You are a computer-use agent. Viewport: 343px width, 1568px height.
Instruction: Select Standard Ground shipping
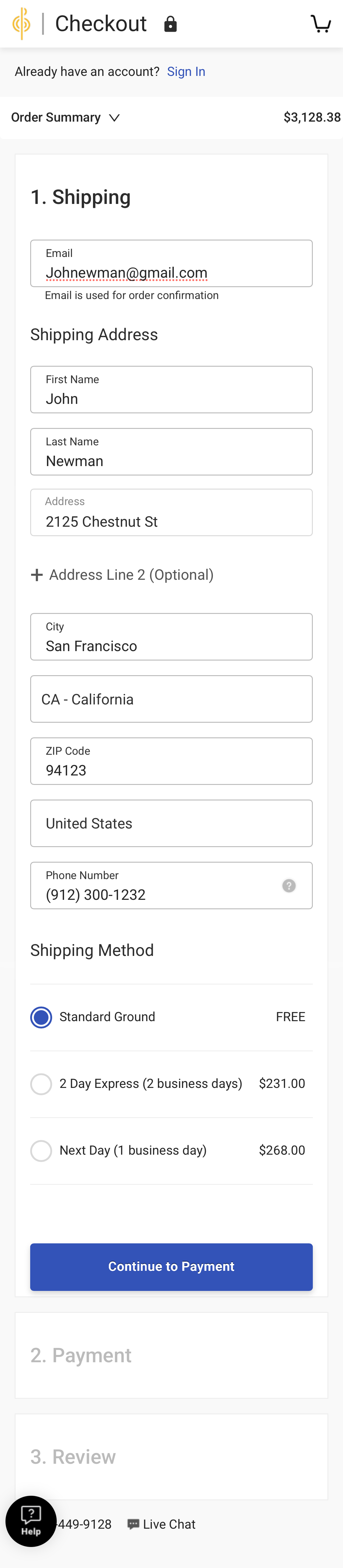pyautogui.click(x=41, y=1017)
